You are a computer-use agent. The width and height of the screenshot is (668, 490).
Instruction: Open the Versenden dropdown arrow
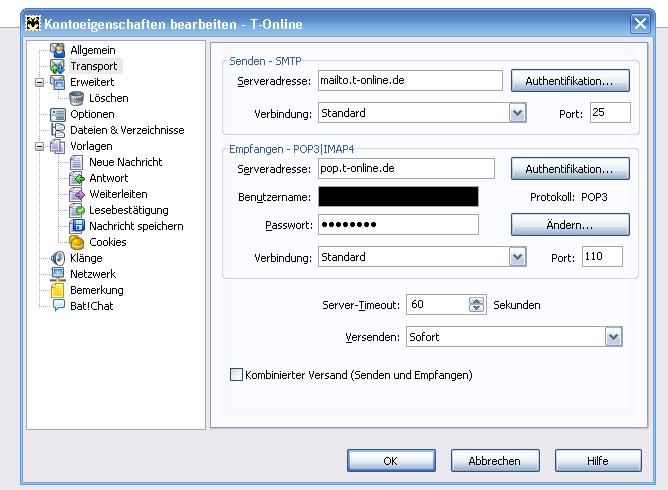coord(613,337)
